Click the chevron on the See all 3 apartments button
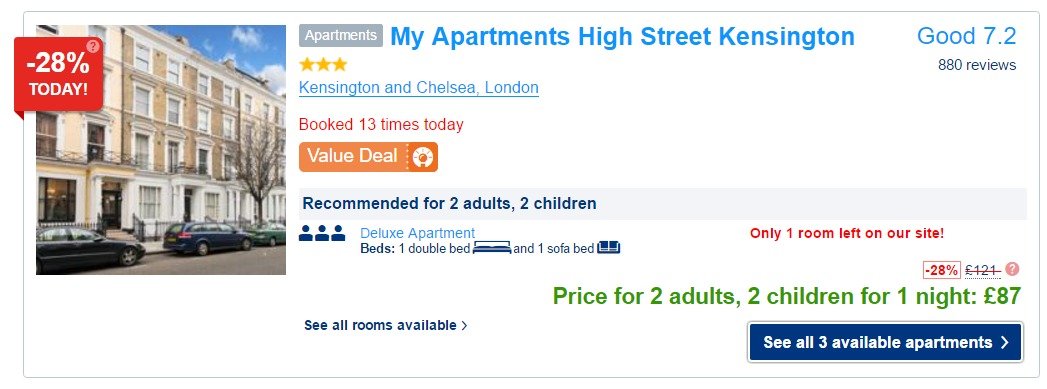The width and height of the screenshot is (1047, 389). click(1005, 343)
